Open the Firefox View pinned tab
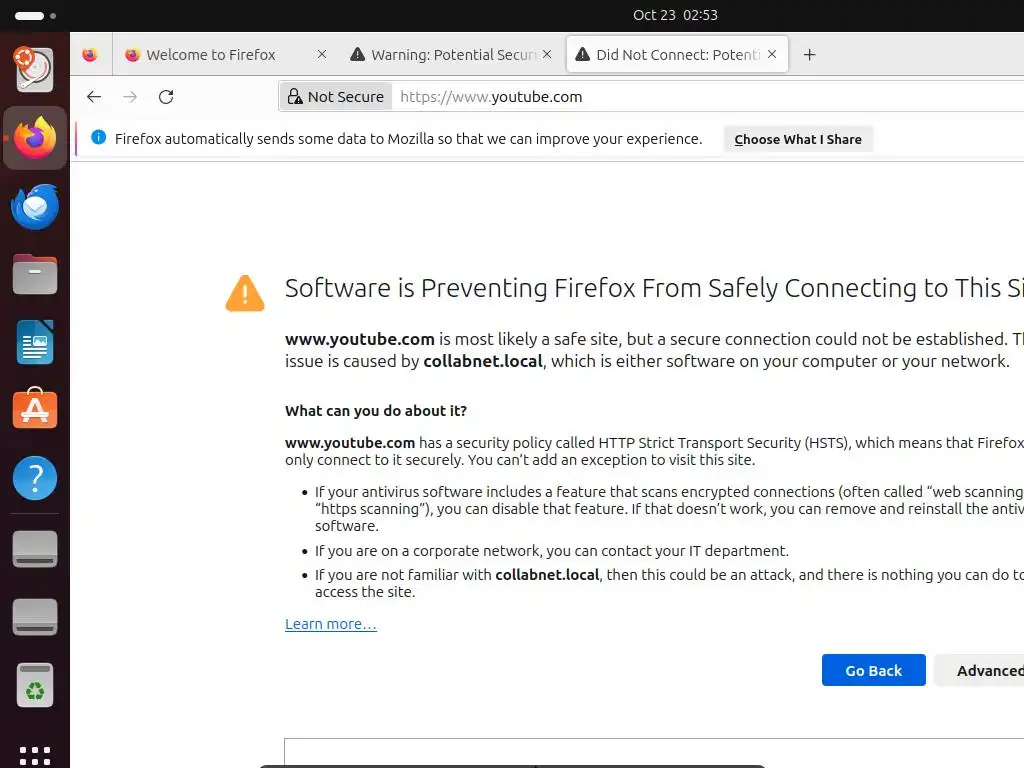The height and width of the screenshot is (768, 1024). coord(90,55)
